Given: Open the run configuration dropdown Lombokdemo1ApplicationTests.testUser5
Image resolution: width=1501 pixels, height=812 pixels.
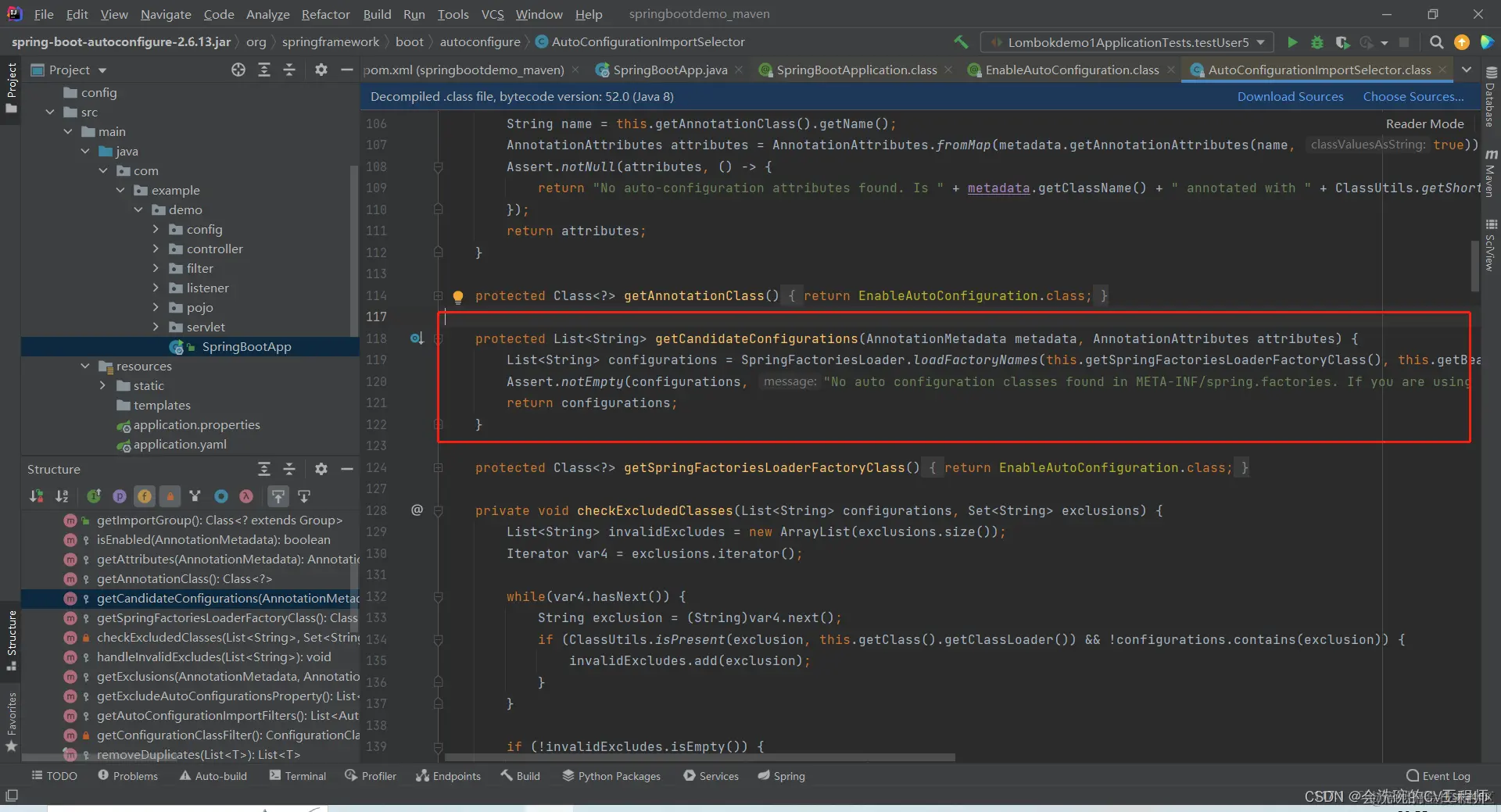Looking at the screenshot, I should point(1127,42).
